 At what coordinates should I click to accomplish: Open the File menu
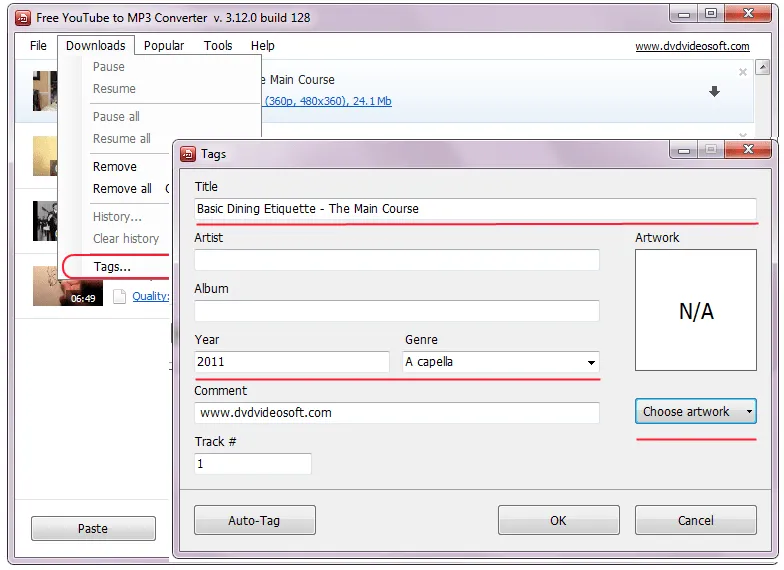point(38,46)
